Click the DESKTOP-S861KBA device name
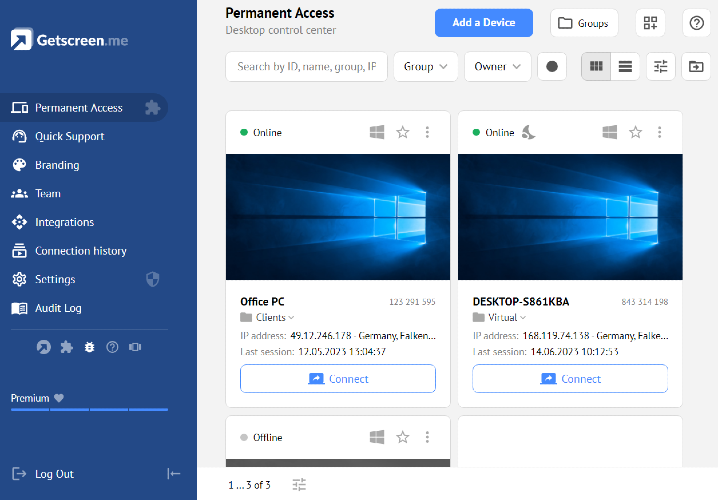Viewport: 718px width, 500px height. click(521, 302)
